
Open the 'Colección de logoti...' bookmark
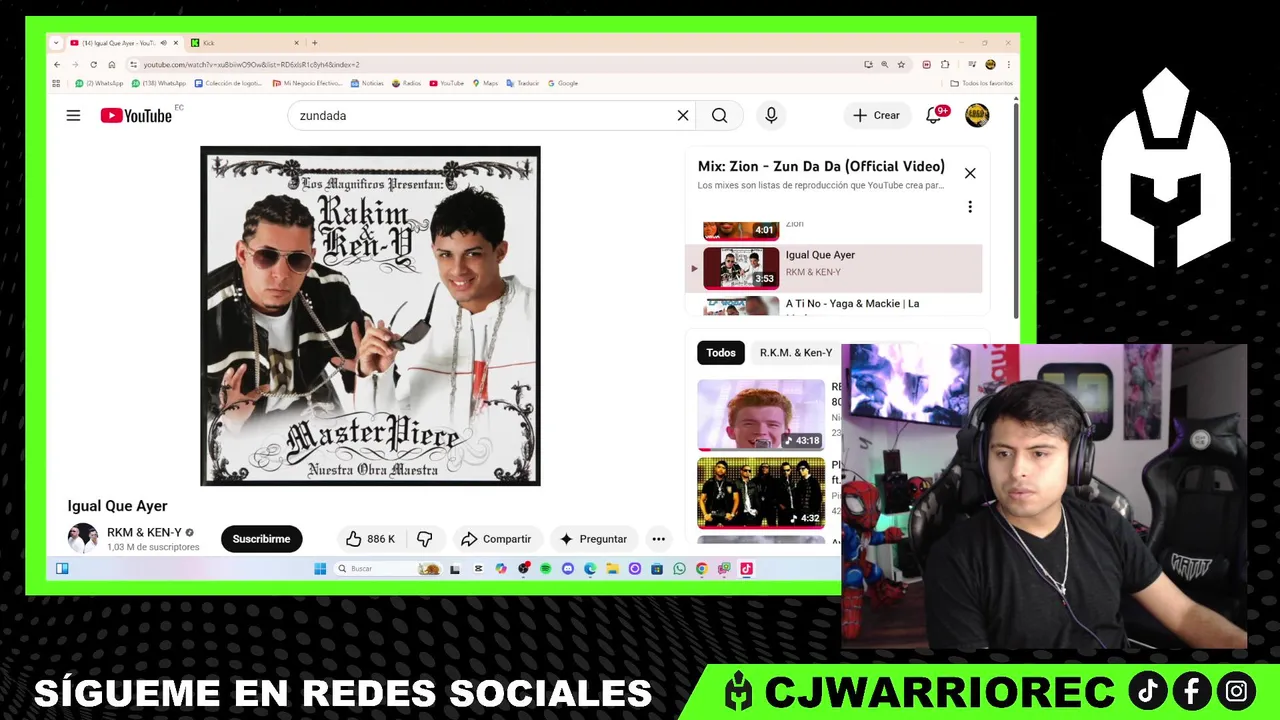[x=229, y=84]
